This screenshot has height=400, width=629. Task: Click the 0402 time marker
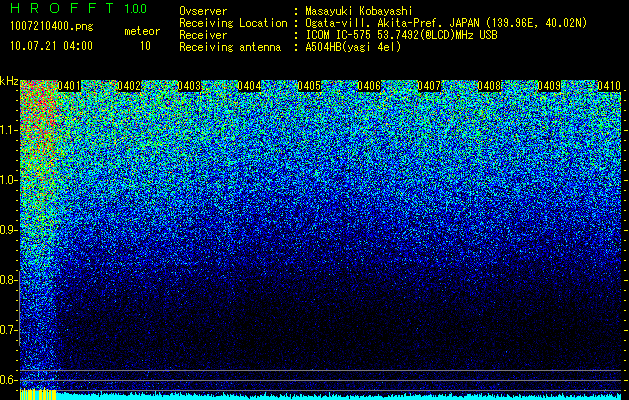129,86
